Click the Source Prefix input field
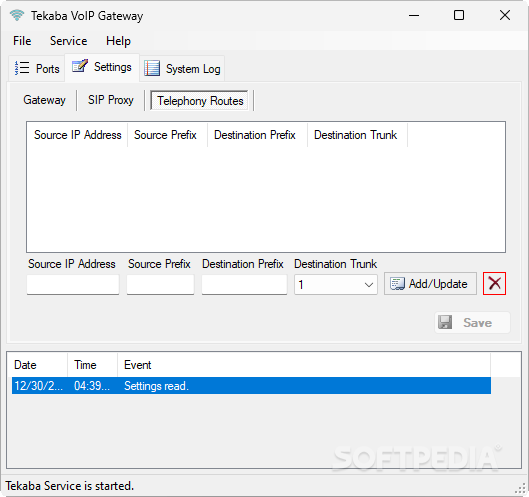 click(x=160, y=284)
